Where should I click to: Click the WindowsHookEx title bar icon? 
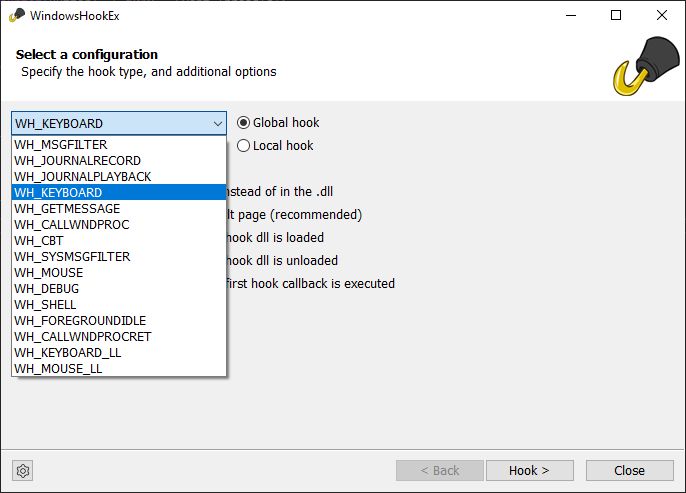(x=17, y=16)
